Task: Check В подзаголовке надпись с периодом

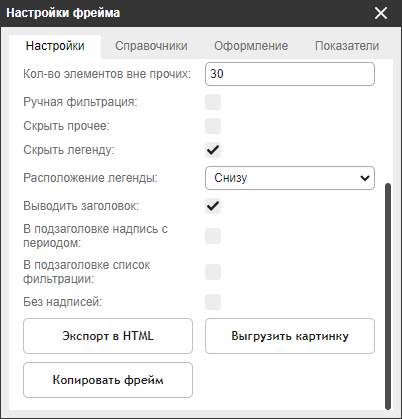Action: [x=213, y=236]
